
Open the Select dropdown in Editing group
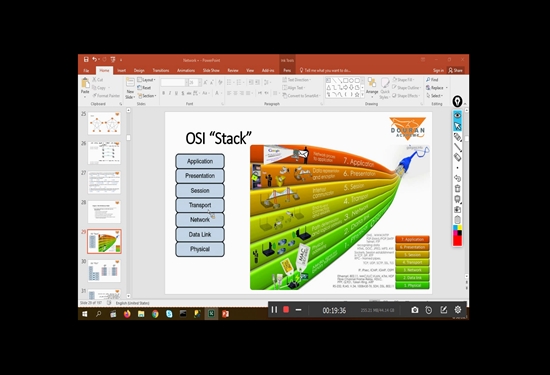(434, 96)
